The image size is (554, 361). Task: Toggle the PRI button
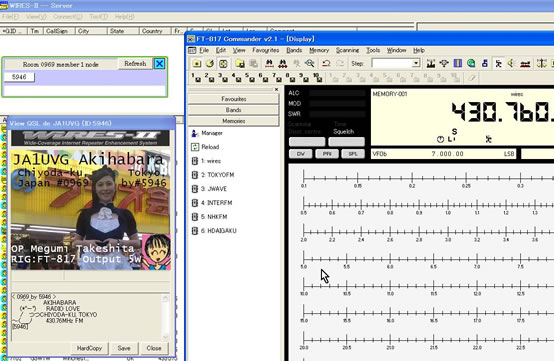tap(327, 154)
